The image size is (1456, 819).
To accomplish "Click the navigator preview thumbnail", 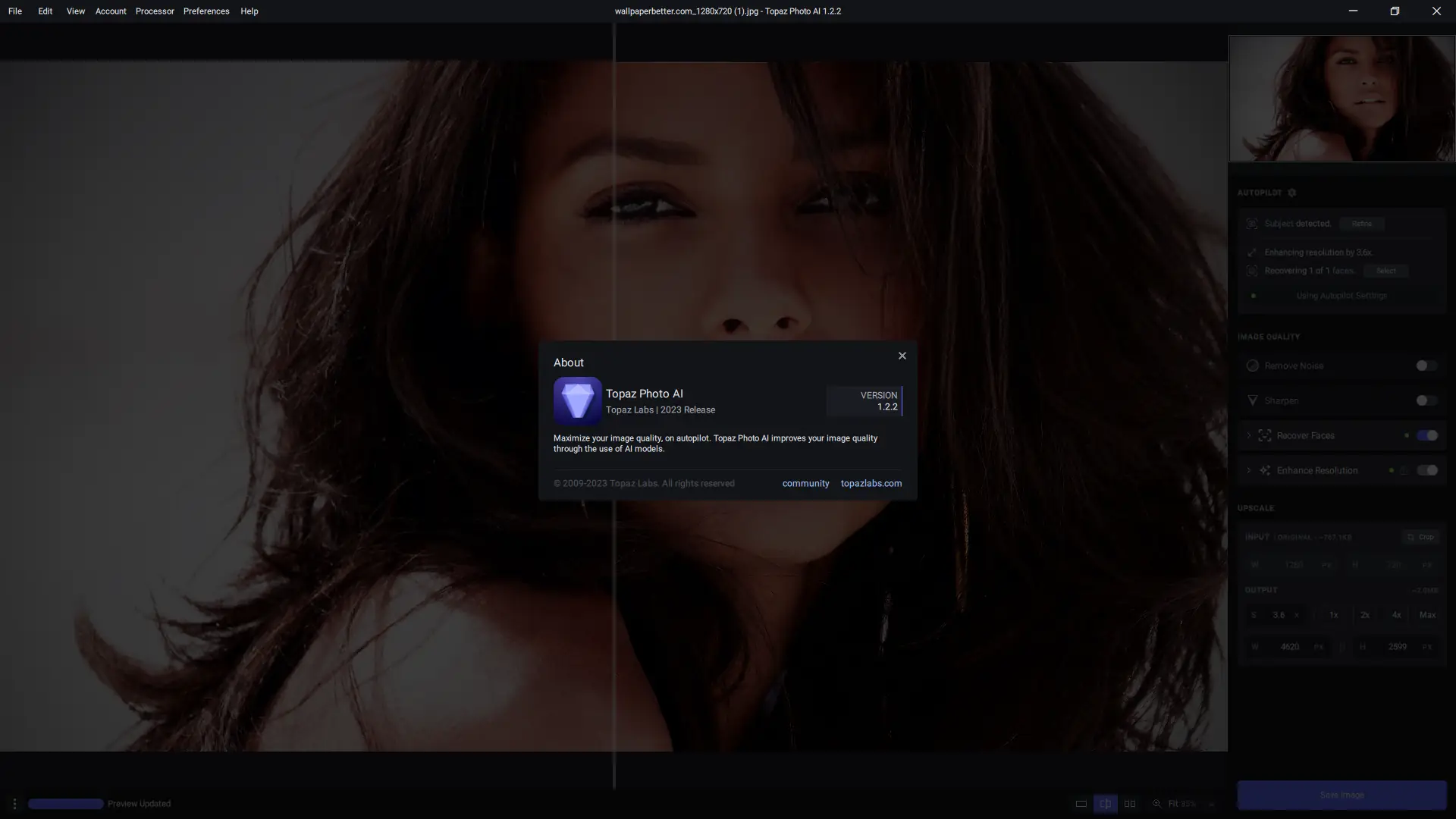I will 1341,99.
